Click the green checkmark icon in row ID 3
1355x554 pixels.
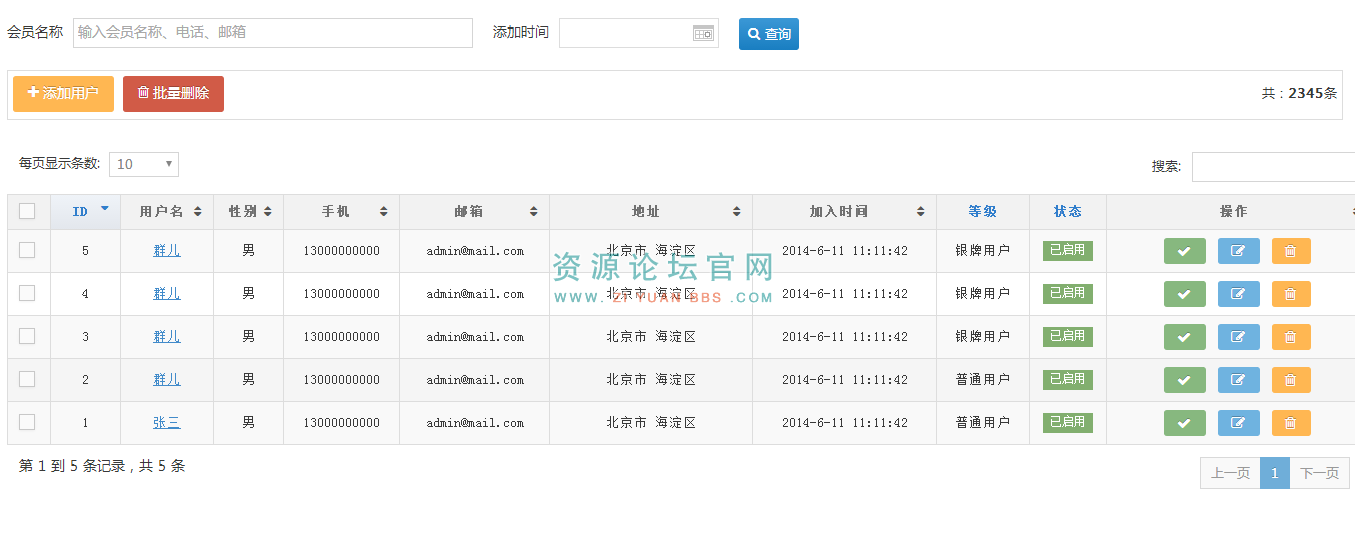[1184, 337]
